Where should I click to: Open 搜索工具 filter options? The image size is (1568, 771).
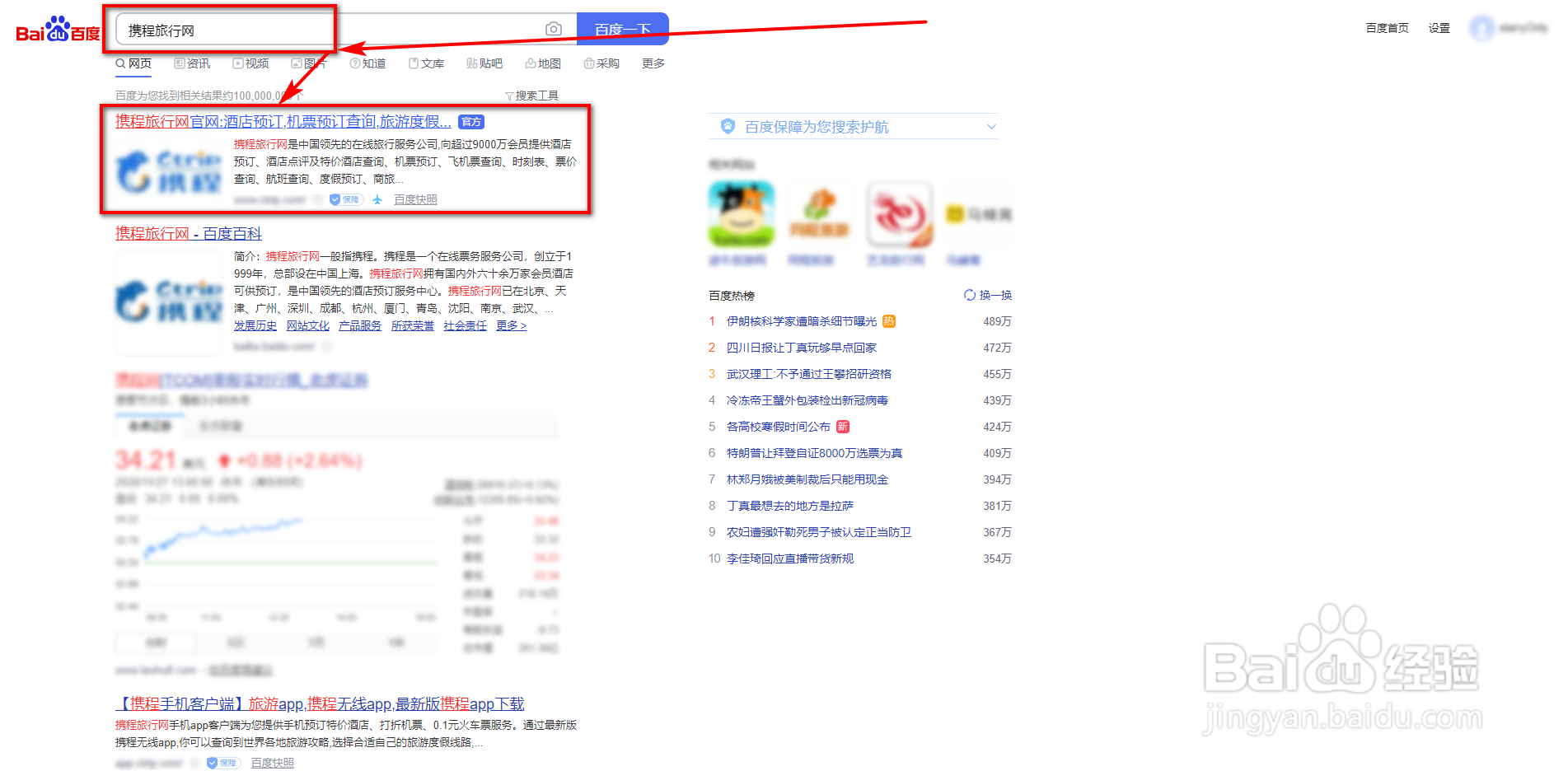tap(531, 96)
